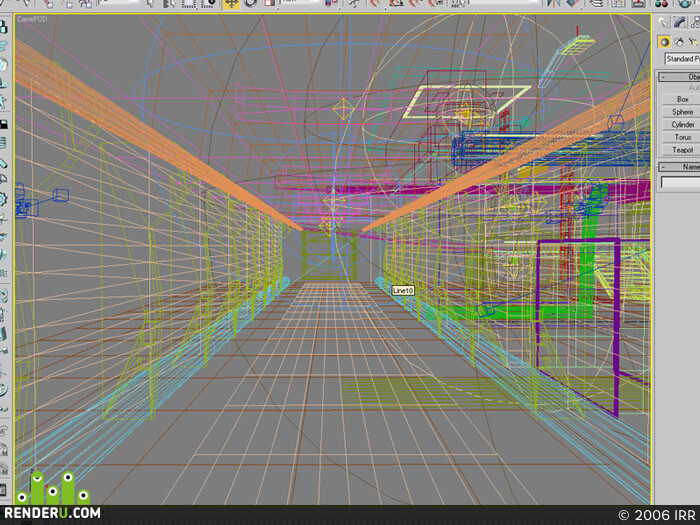Select the Move tool in the toolbar
Screen dimensions: 700x525
coord(231,4)
